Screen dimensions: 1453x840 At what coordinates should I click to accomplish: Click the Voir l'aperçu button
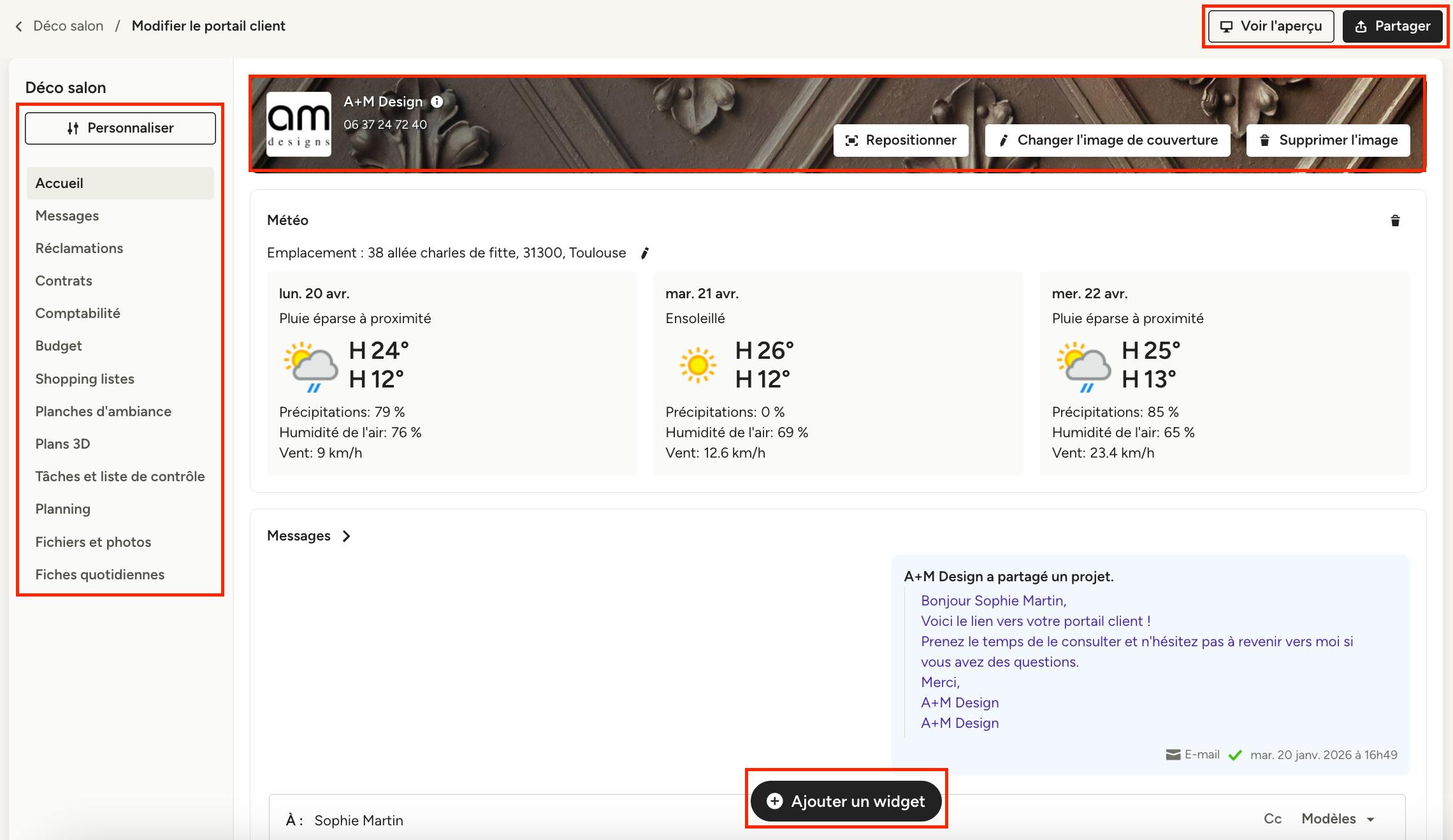click(x=1271, y=26)
